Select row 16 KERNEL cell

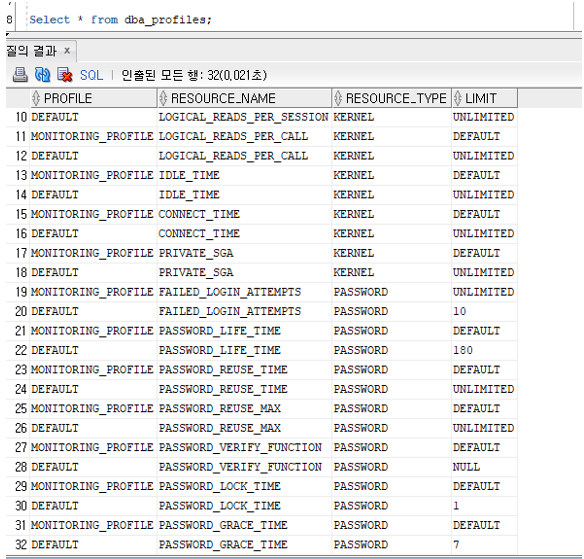[x=391, y=234]
